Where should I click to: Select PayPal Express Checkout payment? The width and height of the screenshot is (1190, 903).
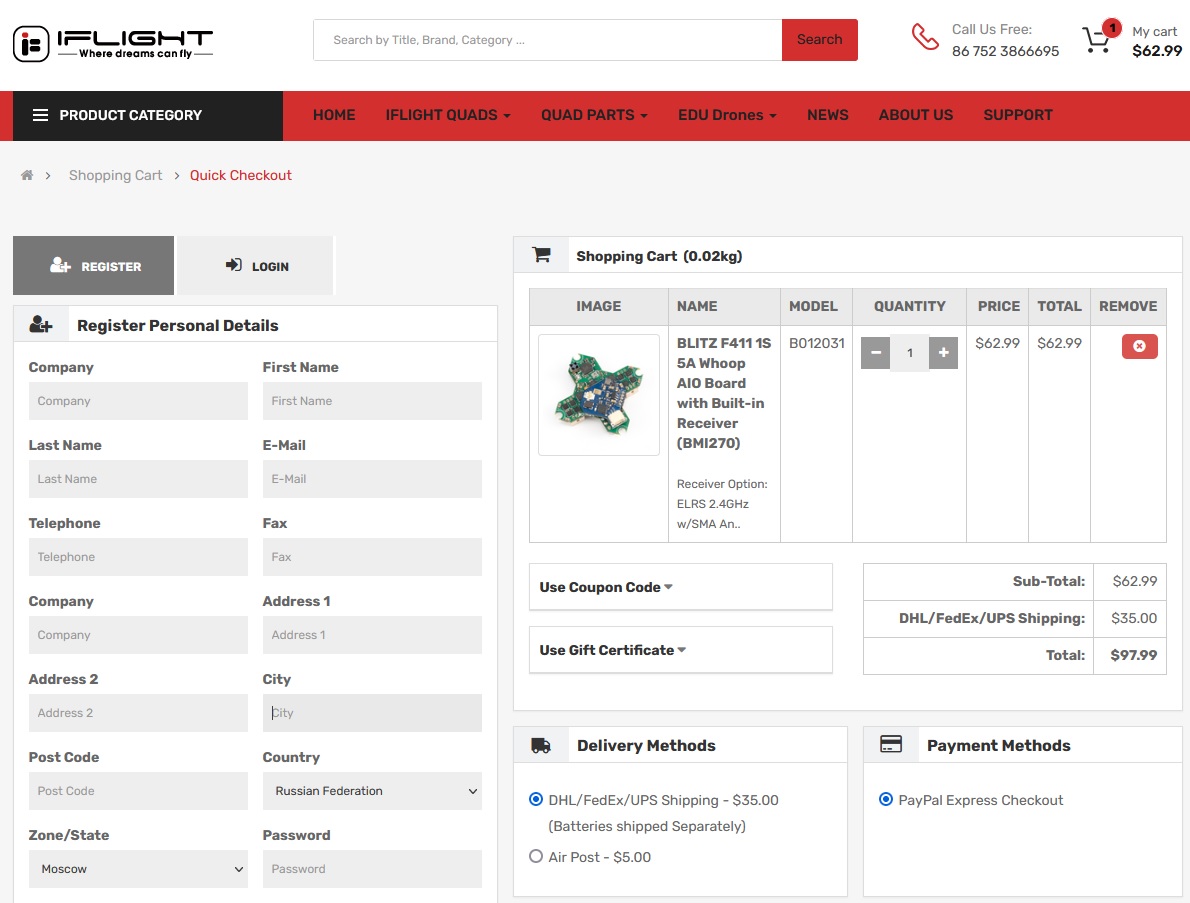(x=885, y=799)
